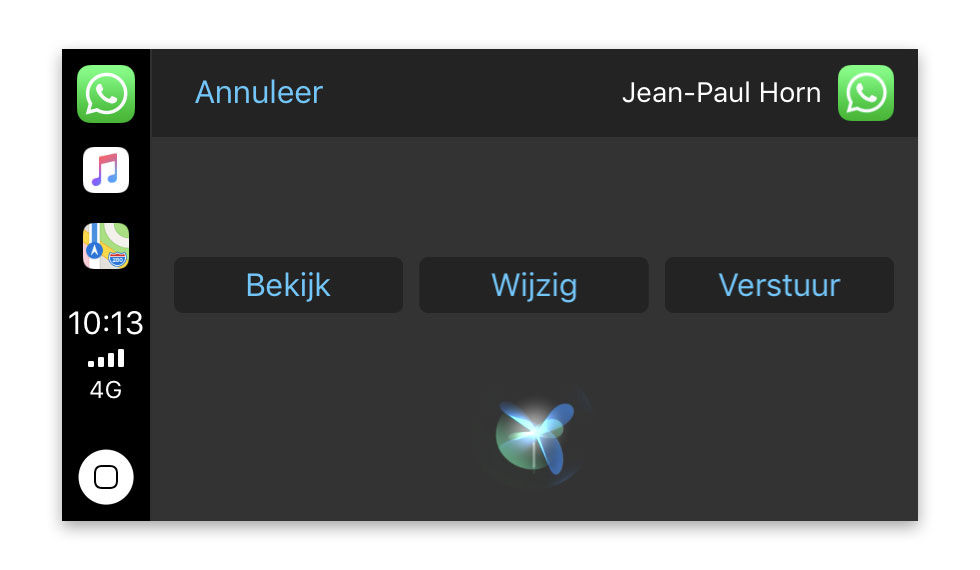Click empty dark area above Wijzig button

point(534,197)
